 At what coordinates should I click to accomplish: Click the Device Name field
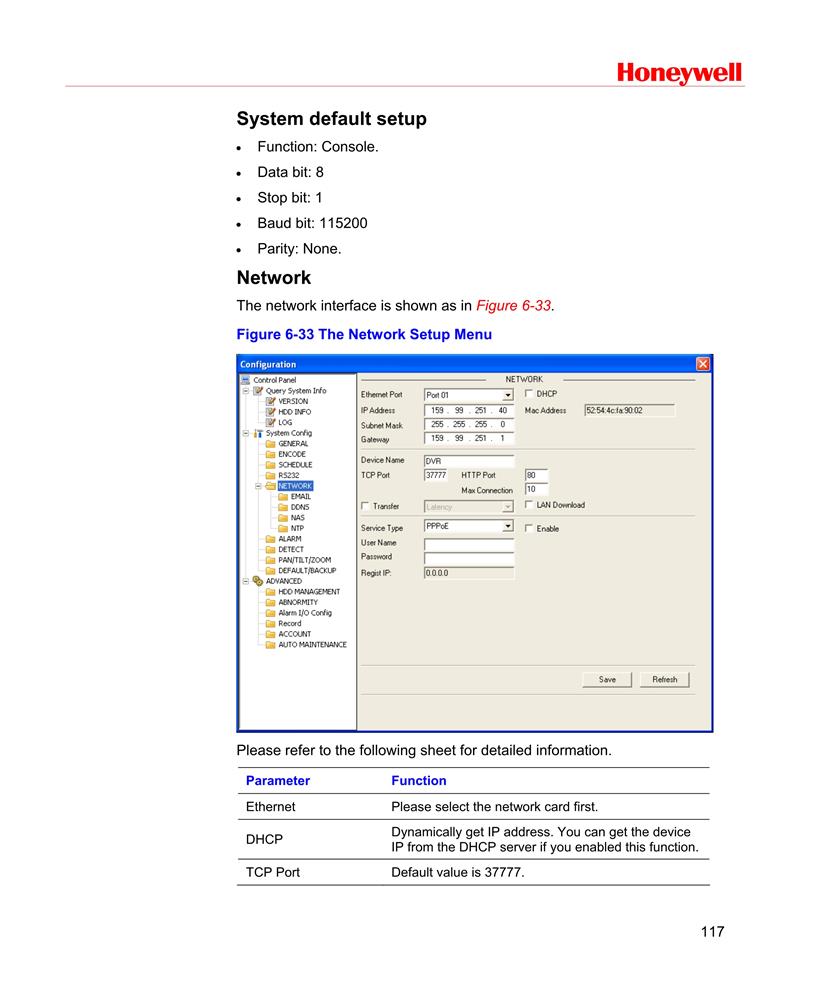click(x=469, y=461)
